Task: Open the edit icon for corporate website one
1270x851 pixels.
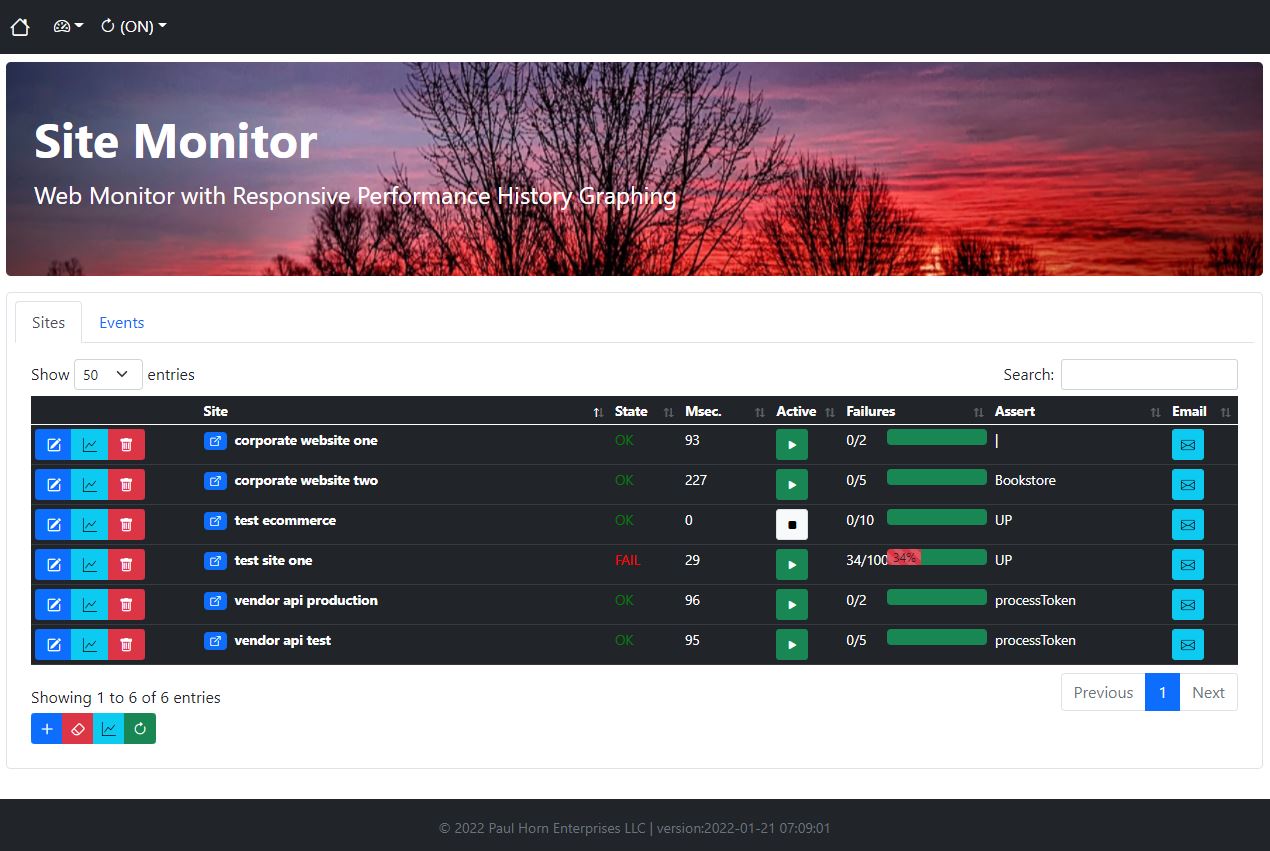Action: tap(53, 444)
